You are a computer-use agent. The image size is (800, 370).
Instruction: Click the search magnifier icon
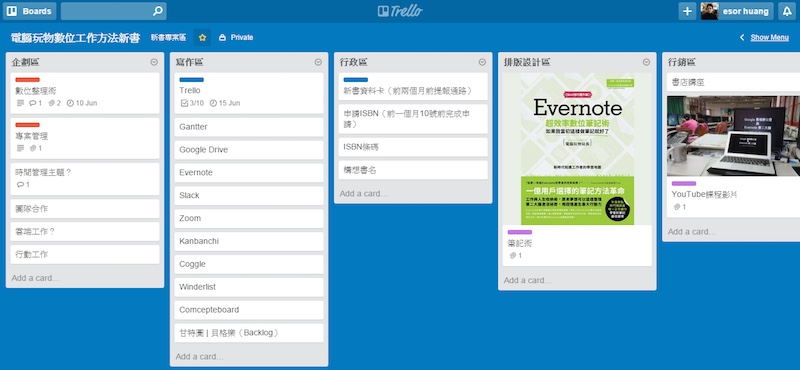point(158,11)
